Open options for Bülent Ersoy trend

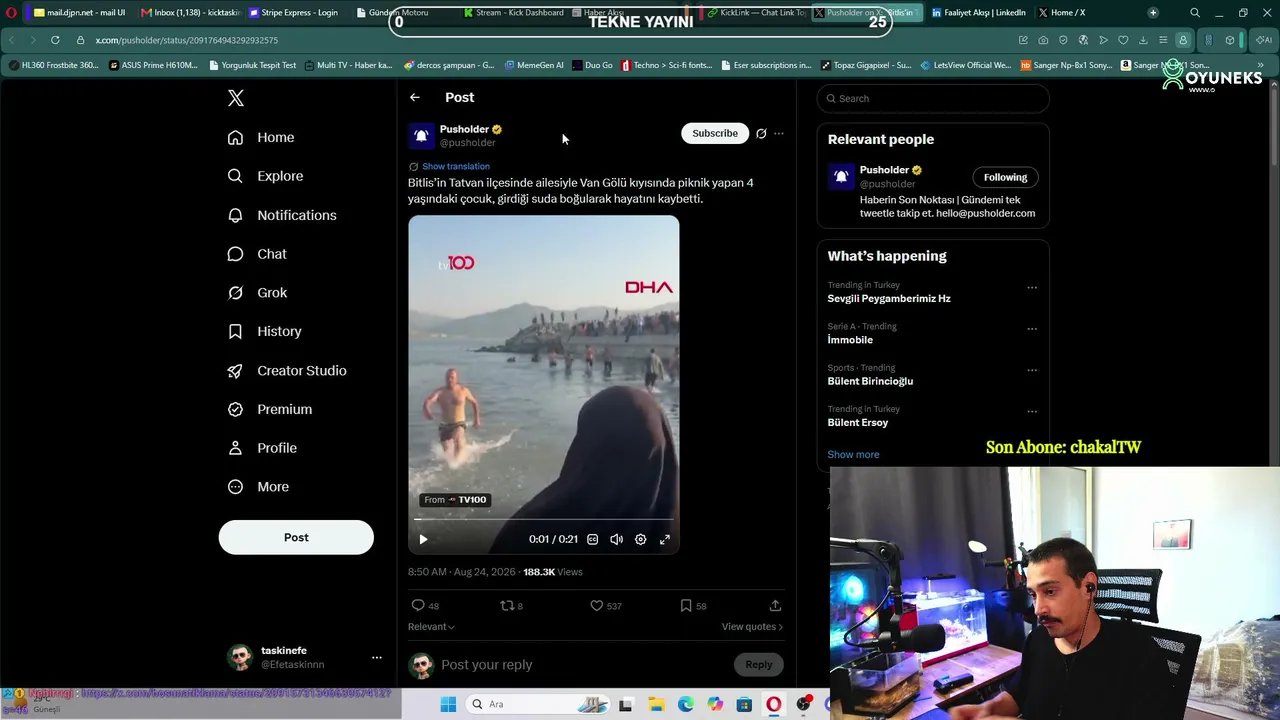pos(1032,412)
